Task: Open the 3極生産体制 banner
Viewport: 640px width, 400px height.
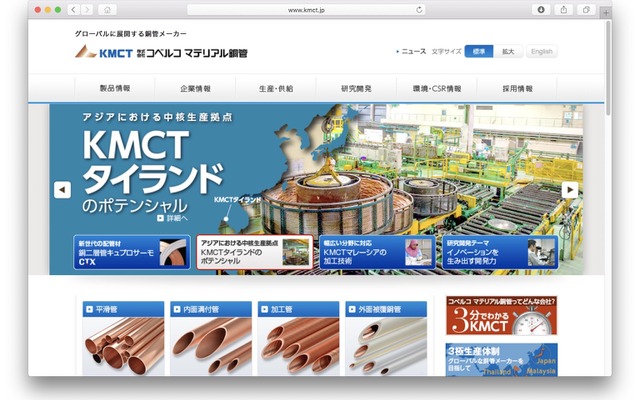Action: click(502, 360)
